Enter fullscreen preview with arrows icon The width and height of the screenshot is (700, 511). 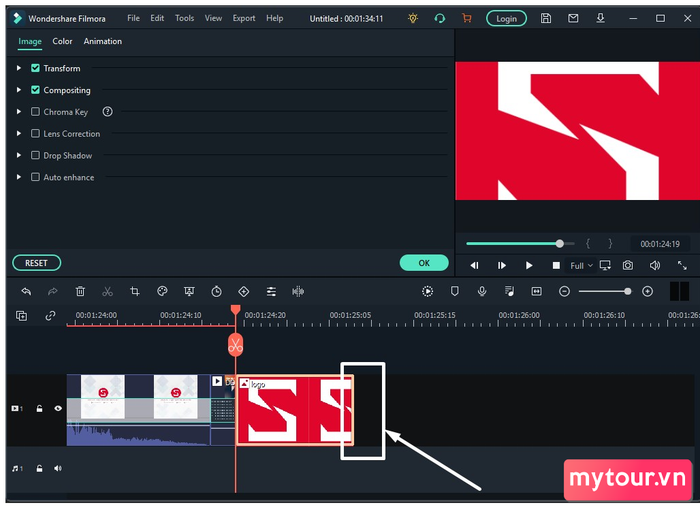(682, 266)
